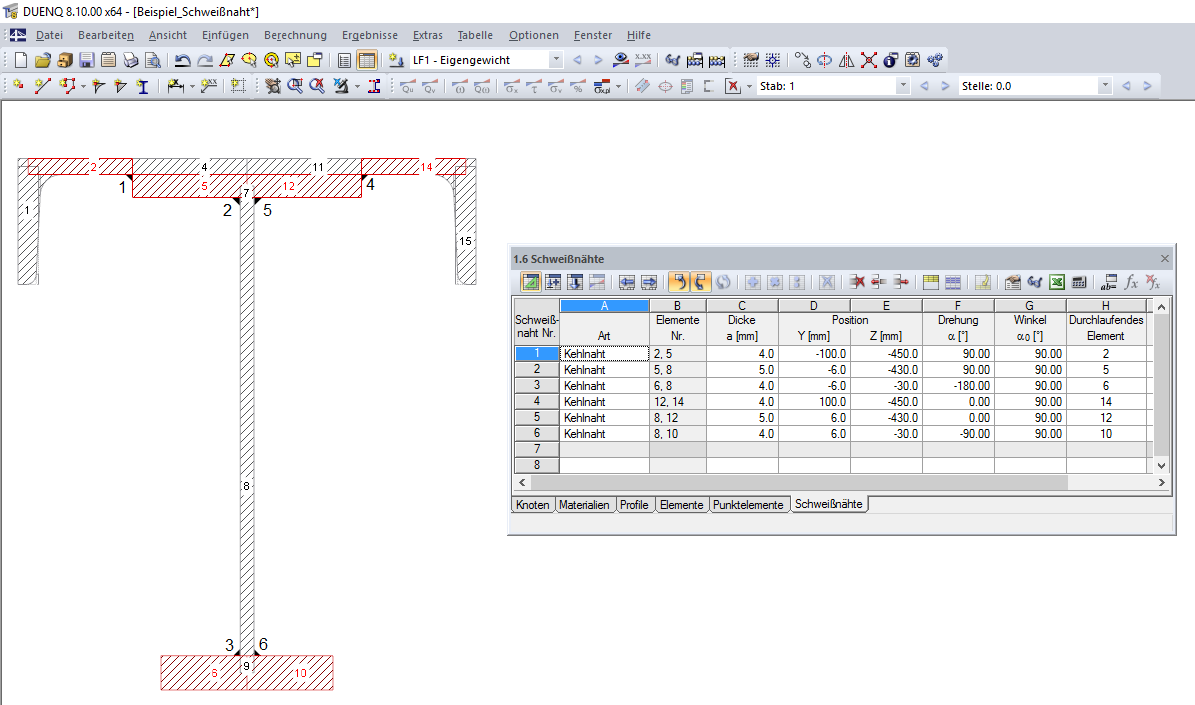Click the eye display icon in toolbar
Screen dimensions: 1195x705
[621, 60]
